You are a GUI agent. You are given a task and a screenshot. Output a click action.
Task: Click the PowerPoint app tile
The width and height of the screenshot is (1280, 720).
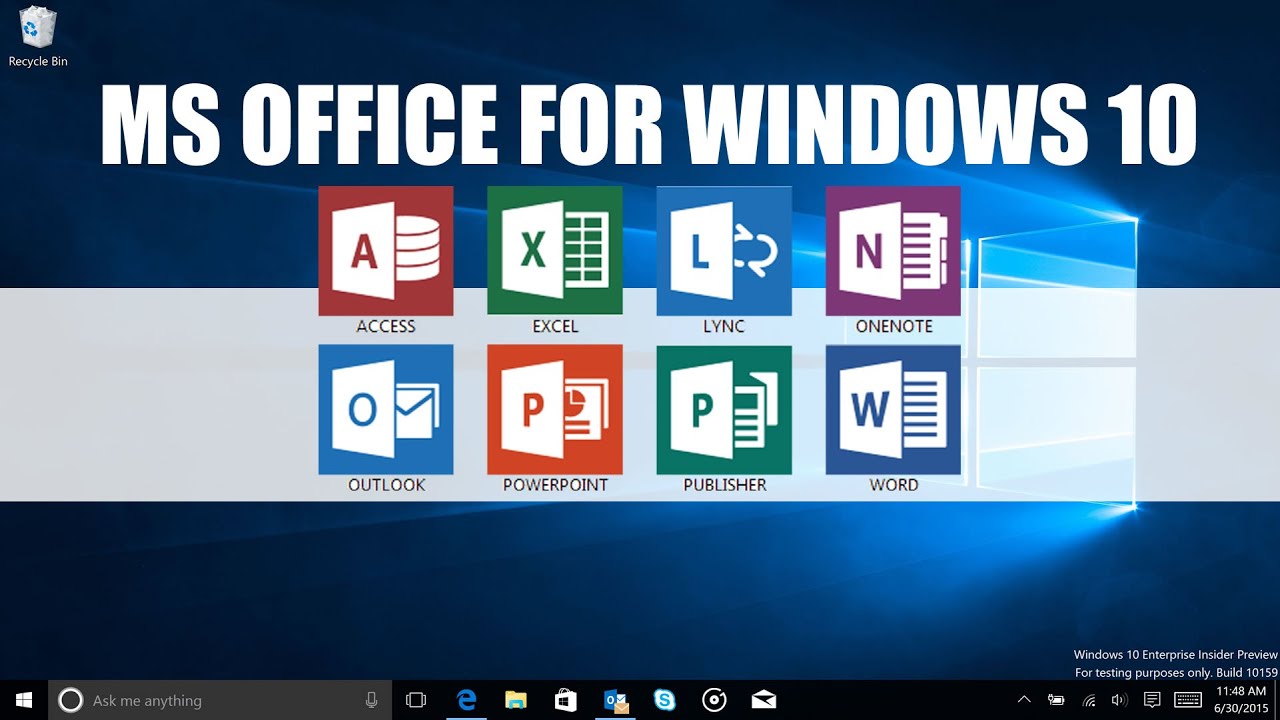point(555,410)
